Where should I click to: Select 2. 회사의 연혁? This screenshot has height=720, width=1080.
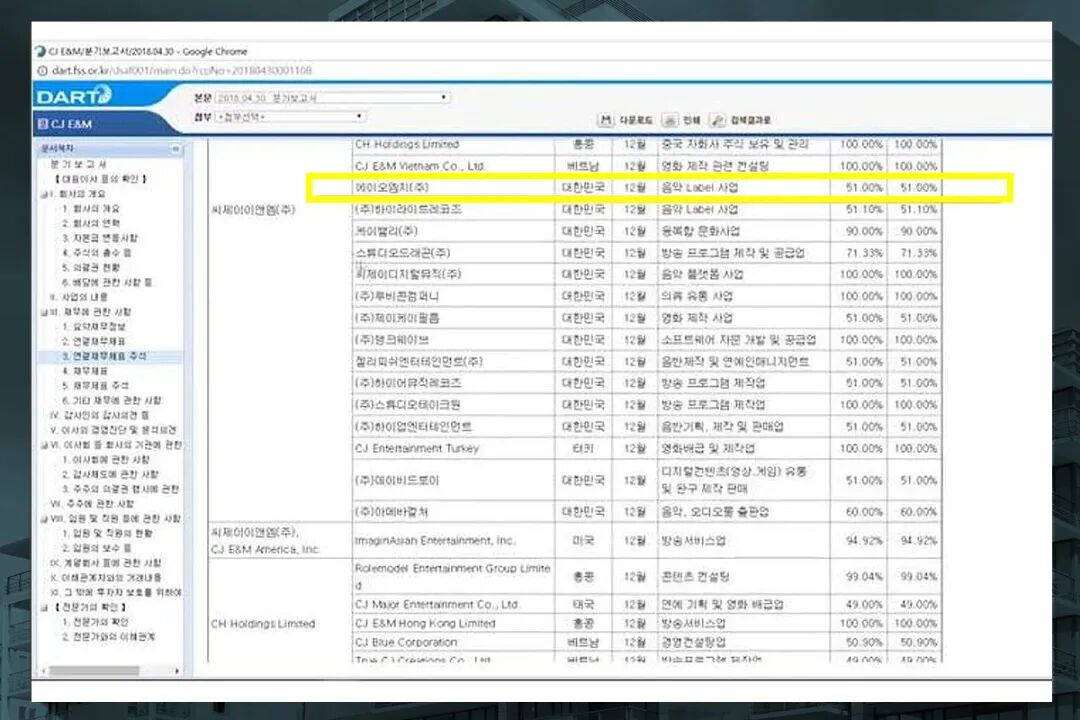[90, 223]
